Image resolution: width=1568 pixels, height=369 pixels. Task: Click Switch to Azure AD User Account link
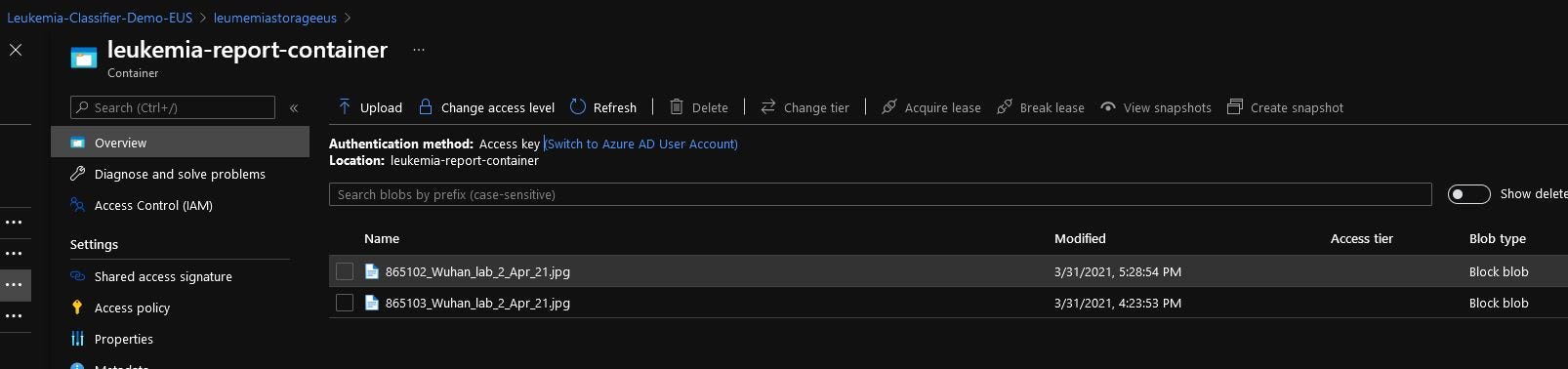[641, 143]
